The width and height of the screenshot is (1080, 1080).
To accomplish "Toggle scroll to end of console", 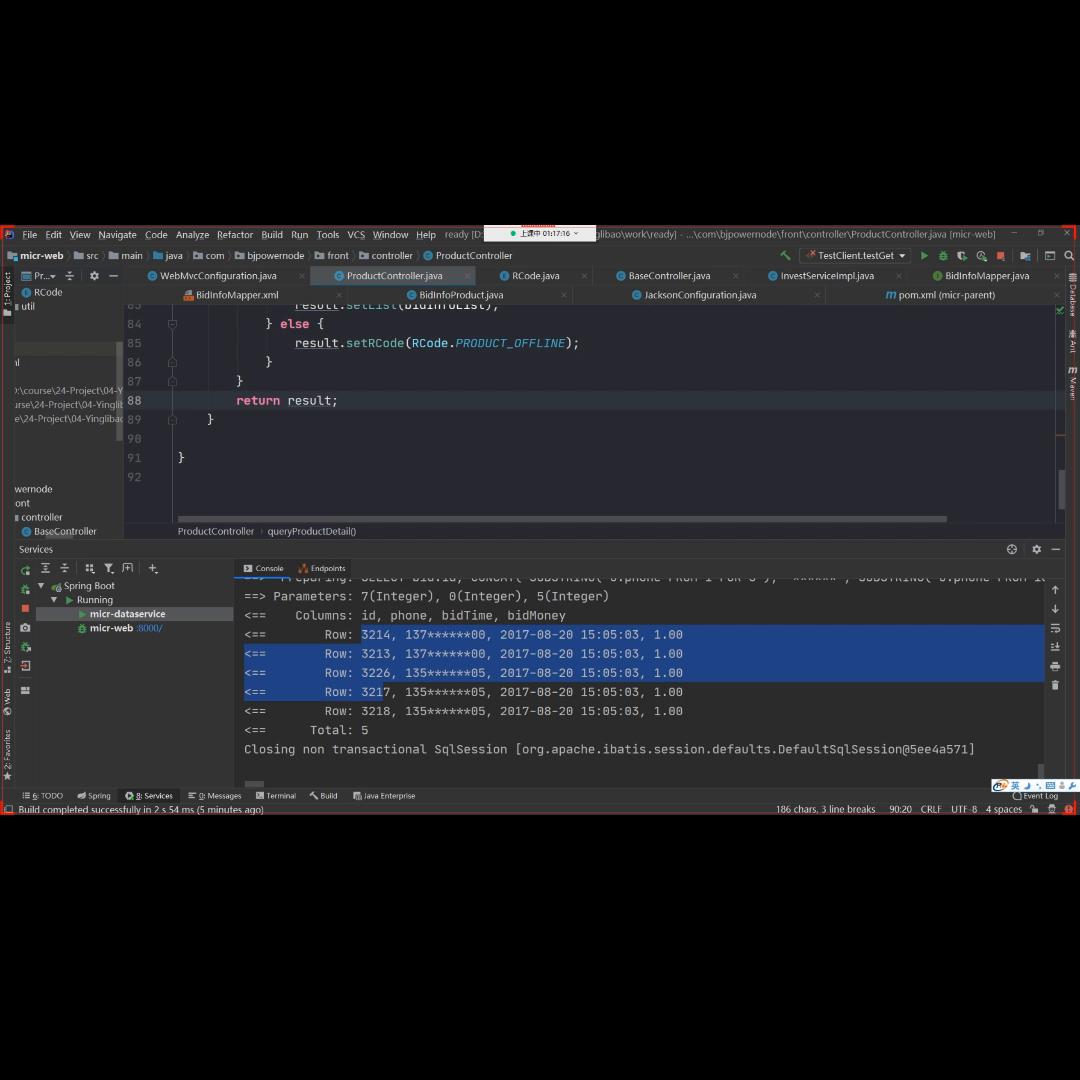I will click(1055, 647).
